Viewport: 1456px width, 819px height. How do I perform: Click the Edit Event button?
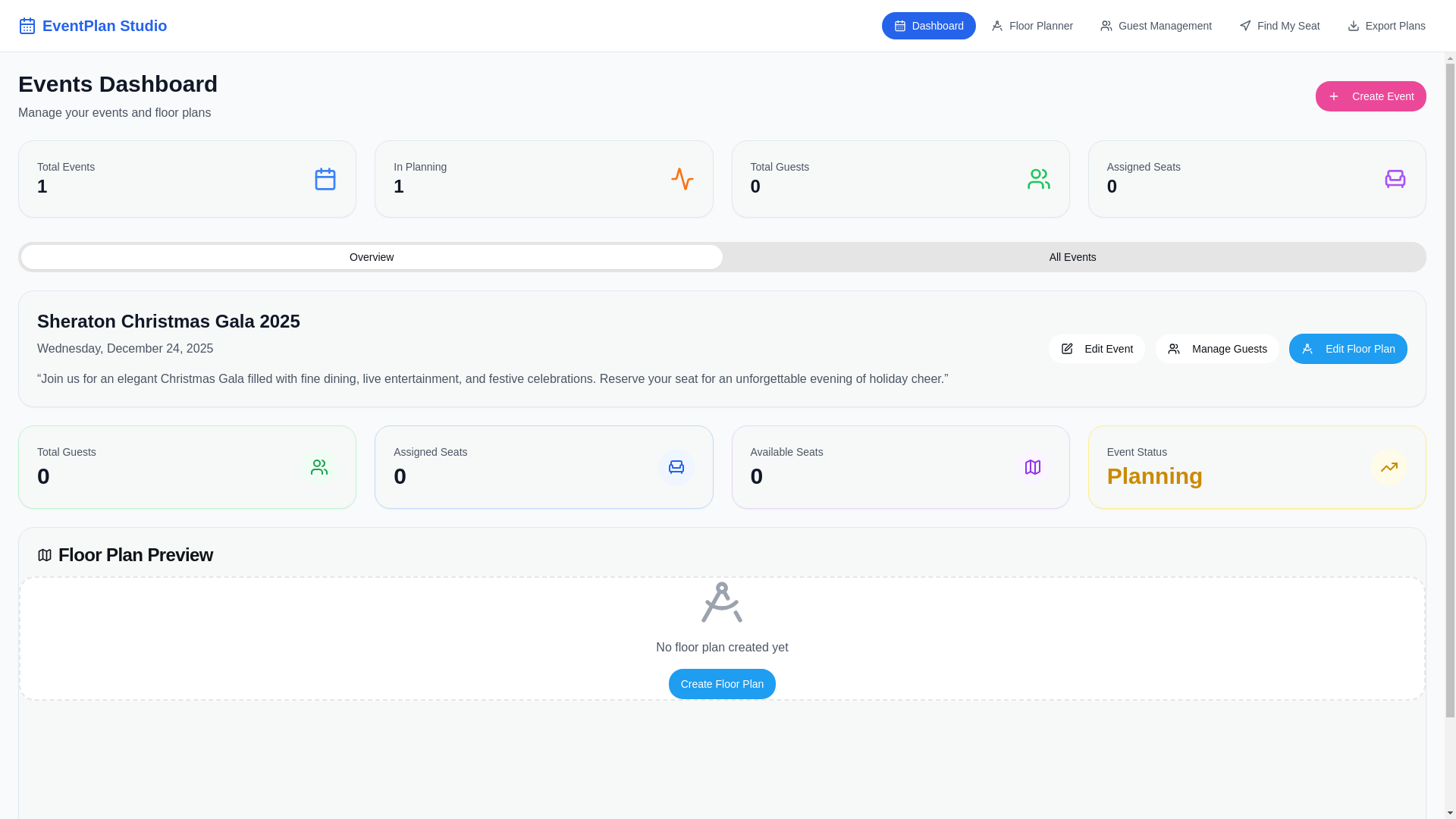[x=1097, y=349]
